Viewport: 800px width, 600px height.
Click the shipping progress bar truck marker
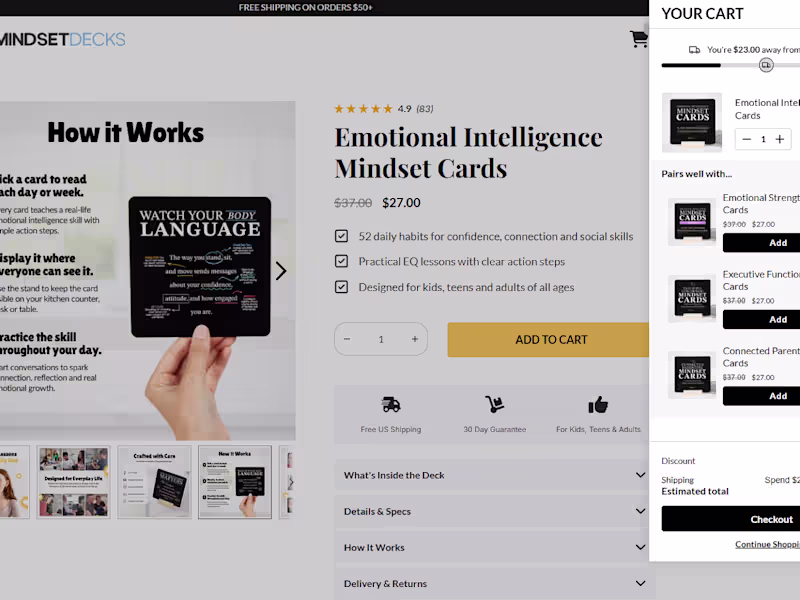point(766,65)
